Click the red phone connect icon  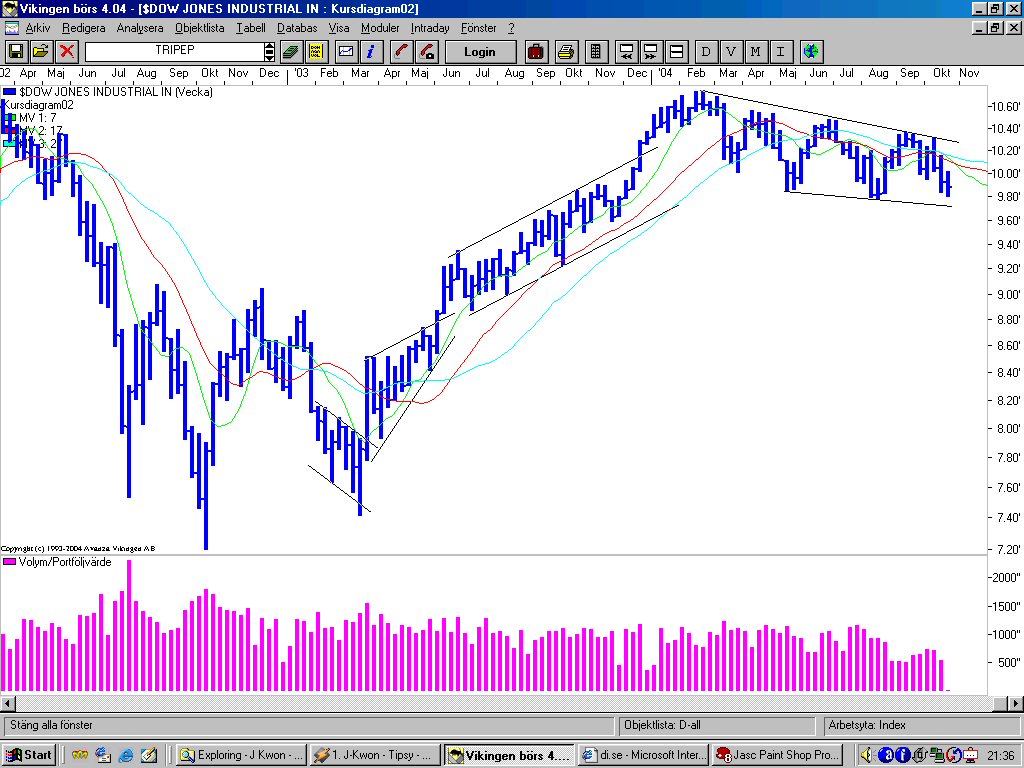tap(402, 52)
